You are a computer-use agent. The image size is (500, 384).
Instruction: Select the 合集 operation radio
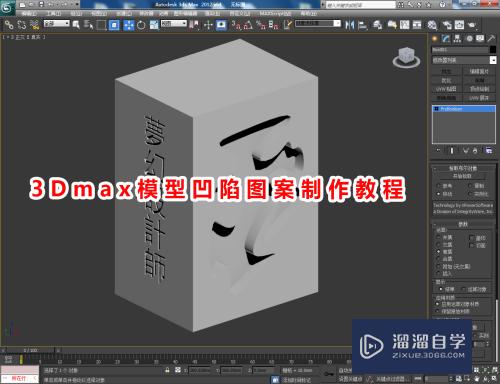click(x=444, y=259)
